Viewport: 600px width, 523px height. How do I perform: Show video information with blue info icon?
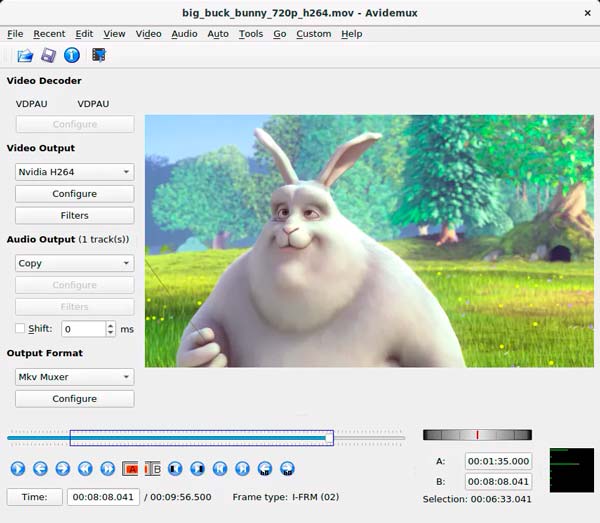point(72,55)
